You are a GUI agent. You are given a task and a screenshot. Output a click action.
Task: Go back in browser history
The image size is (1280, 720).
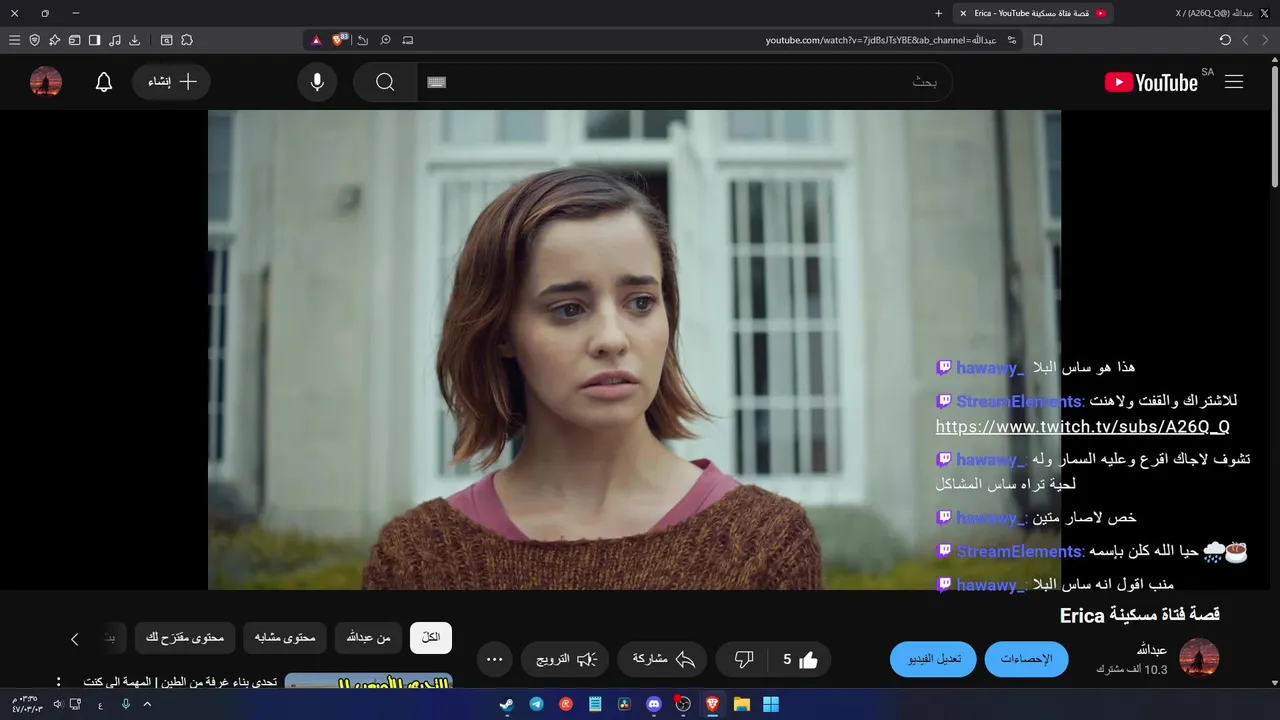[1265, 40]
